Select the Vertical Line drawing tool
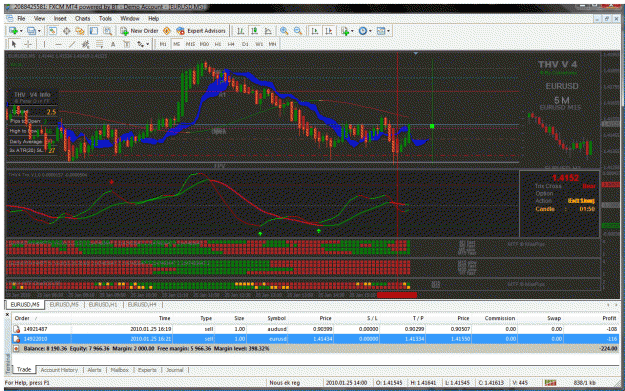The width and height of the screenshot is (625, 391). point(44,44)
